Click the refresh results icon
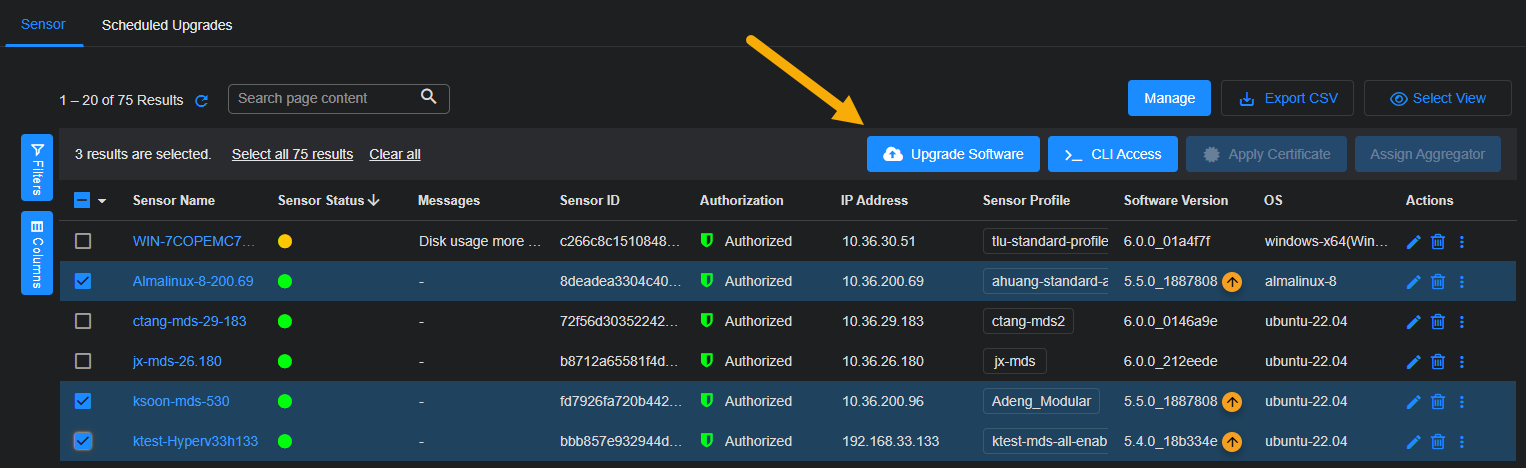1526x468 pixels. [x=201, y=100]
